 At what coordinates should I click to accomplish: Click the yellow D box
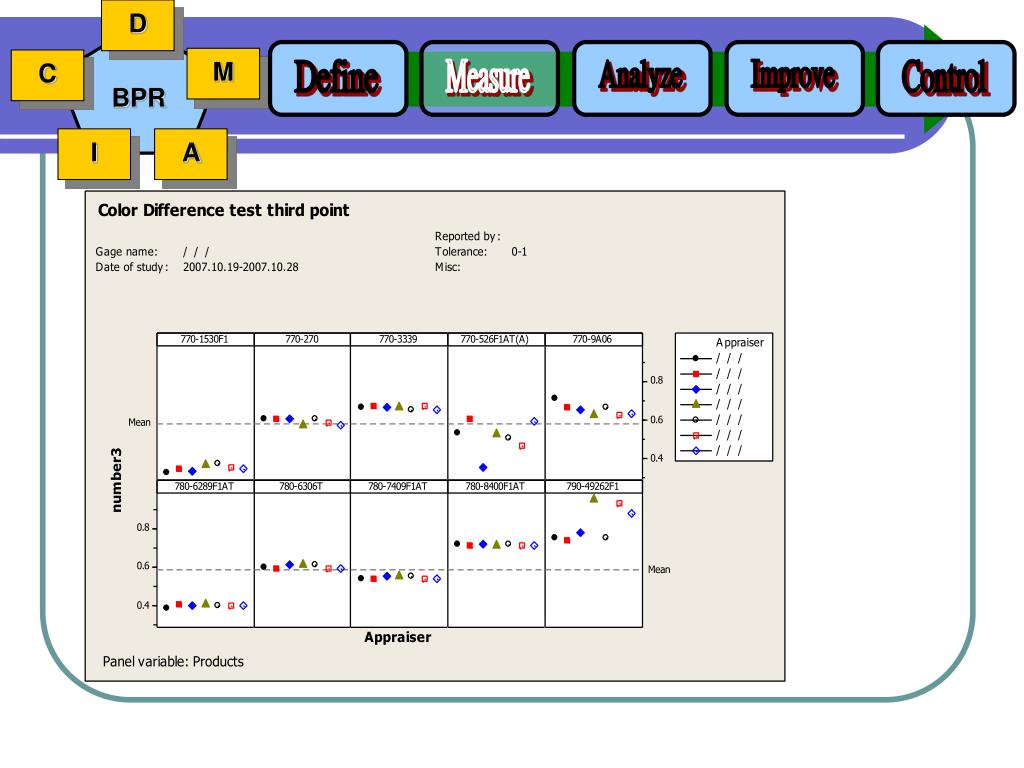pos(138,25)
